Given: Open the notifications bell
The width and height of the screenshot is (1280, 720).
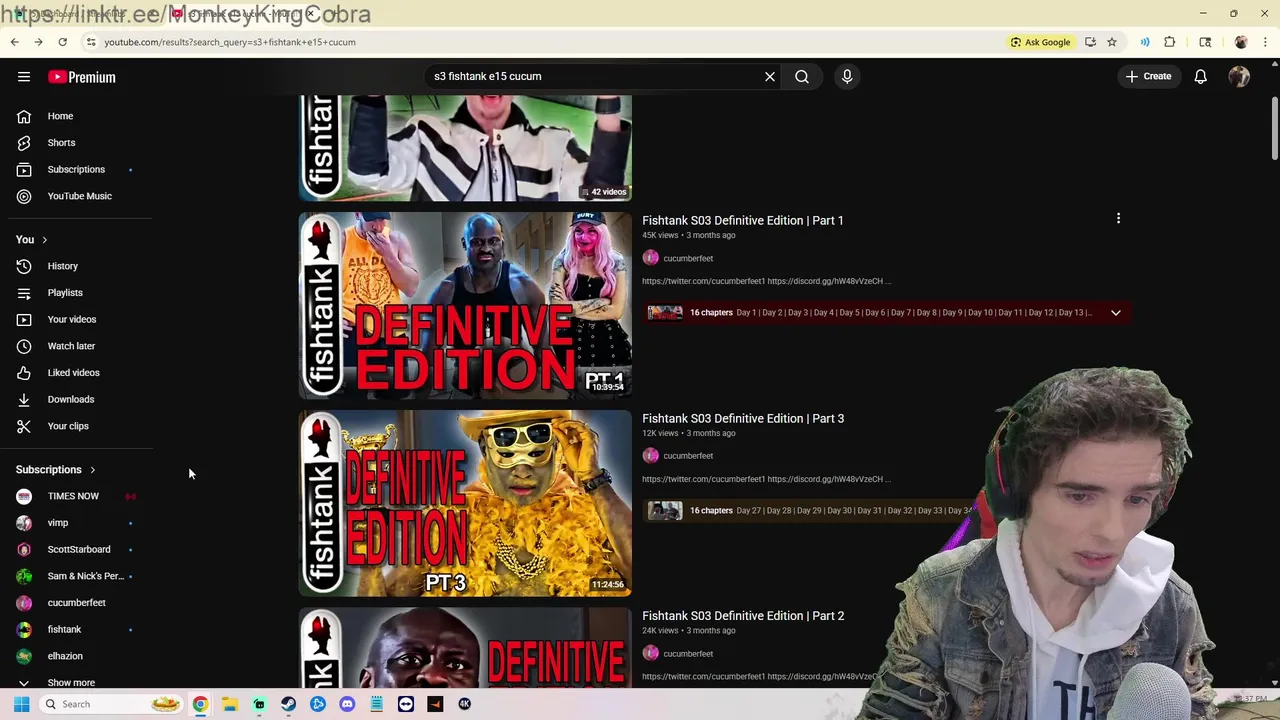Looking at the screenshot, I should click(1201, 77).
